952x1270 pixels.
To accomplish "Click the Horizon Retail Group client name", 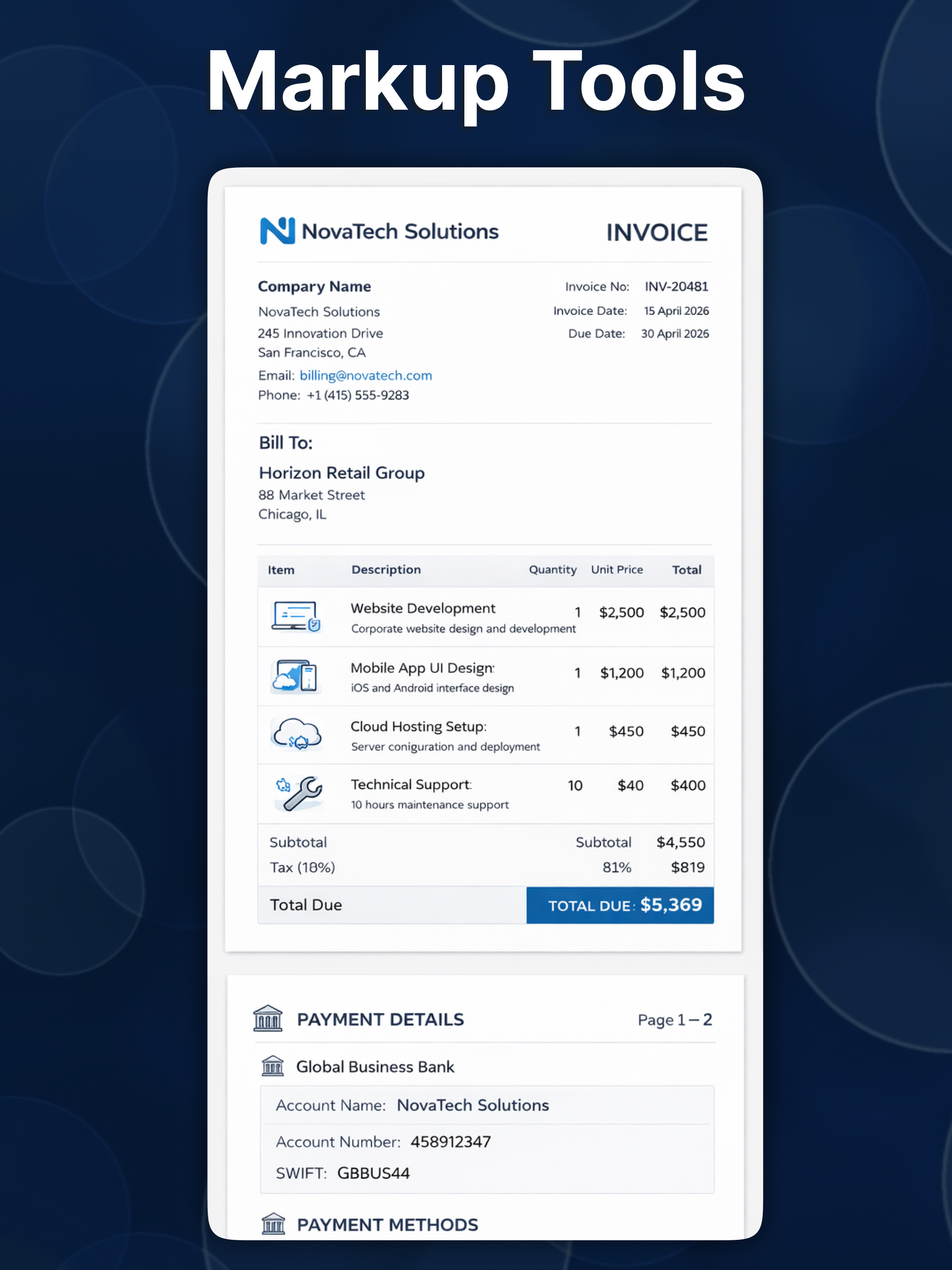I will tap(342, 473).
